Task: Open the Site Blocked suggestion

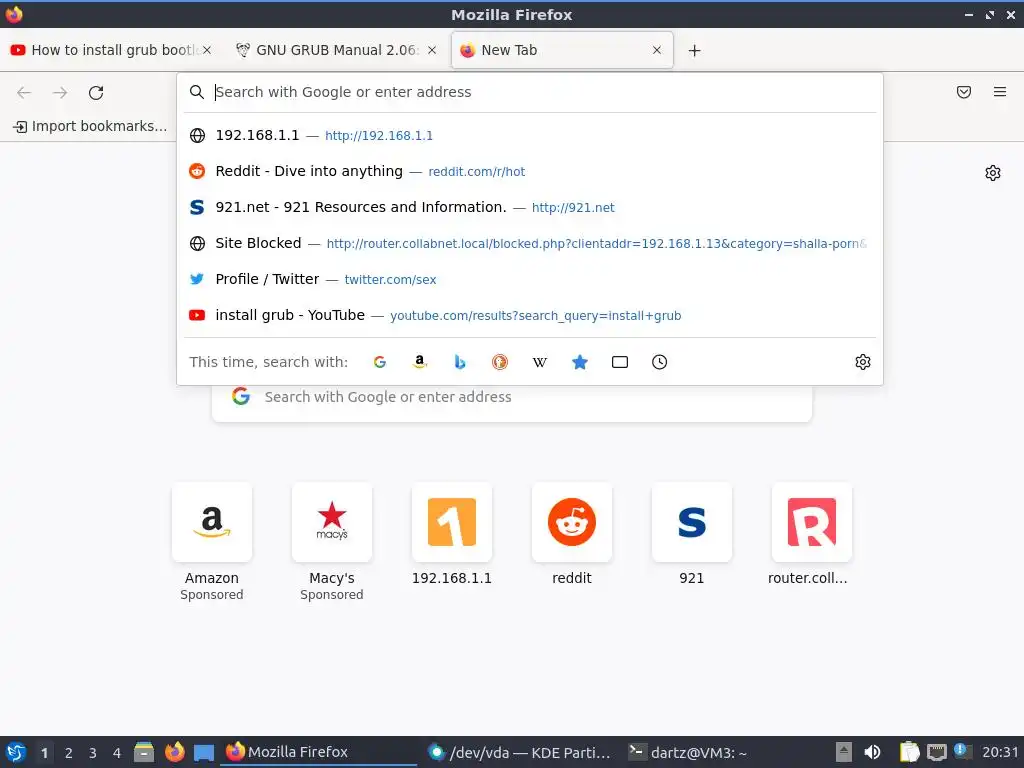Action: 530,243
